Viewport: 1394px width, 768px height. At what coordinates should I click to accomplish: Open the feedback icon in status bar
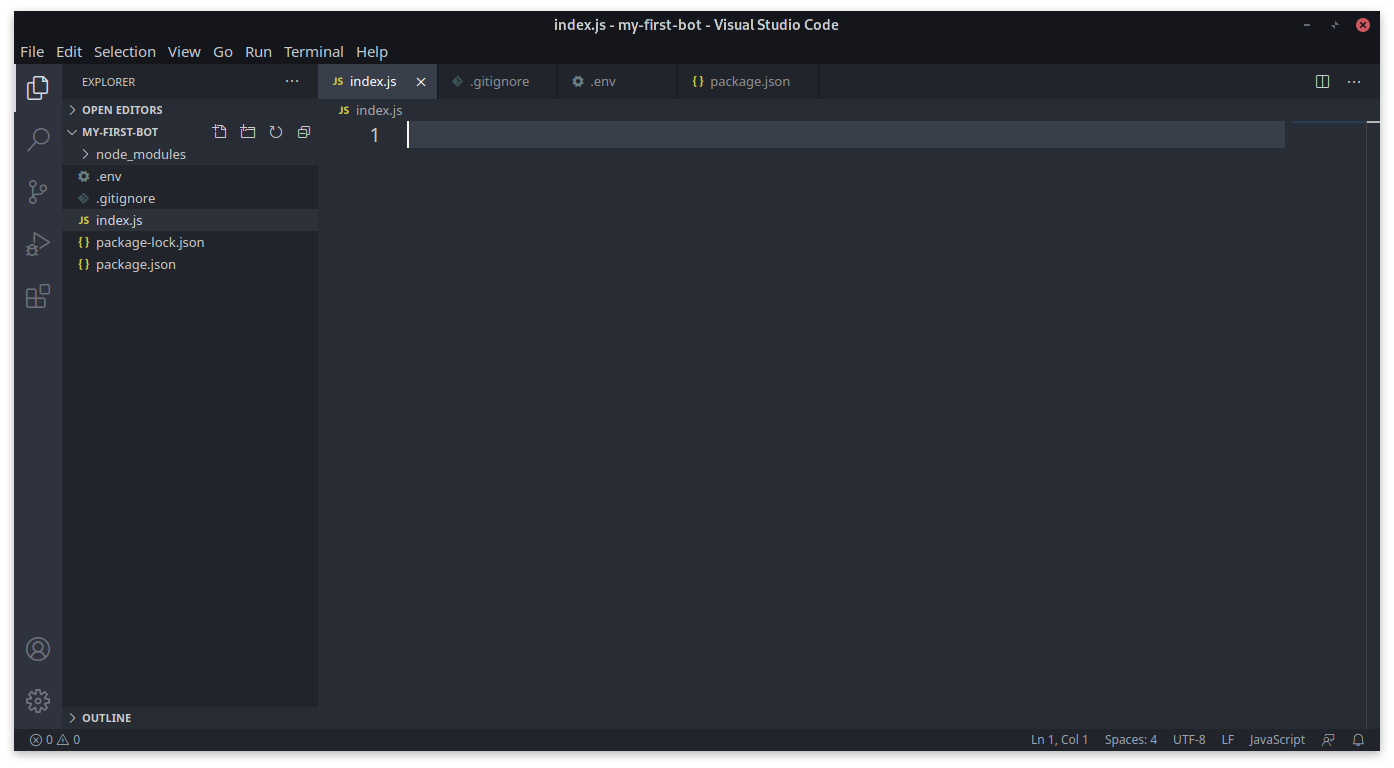tap(1328, 740)
